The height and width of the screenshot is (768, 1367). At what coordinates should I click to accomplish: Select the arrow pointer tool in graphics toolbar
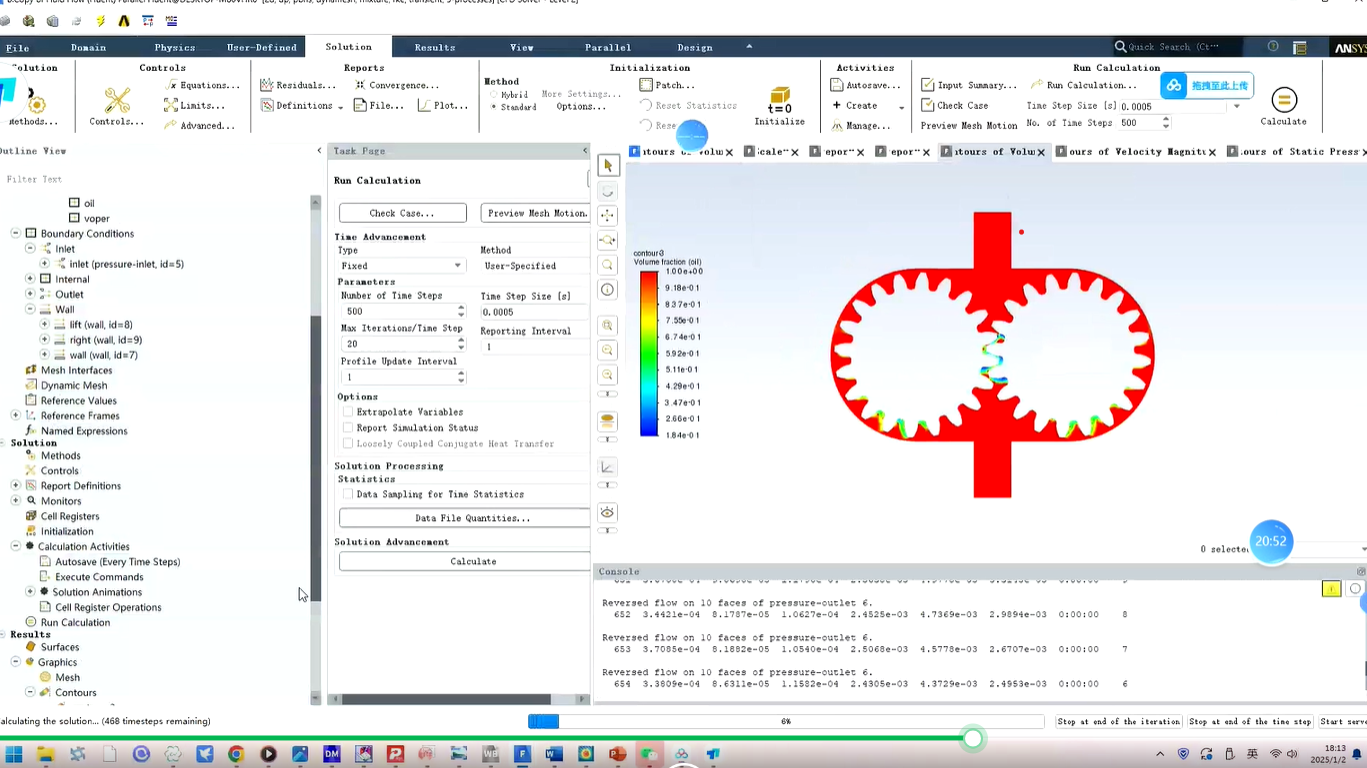[608, 166]
